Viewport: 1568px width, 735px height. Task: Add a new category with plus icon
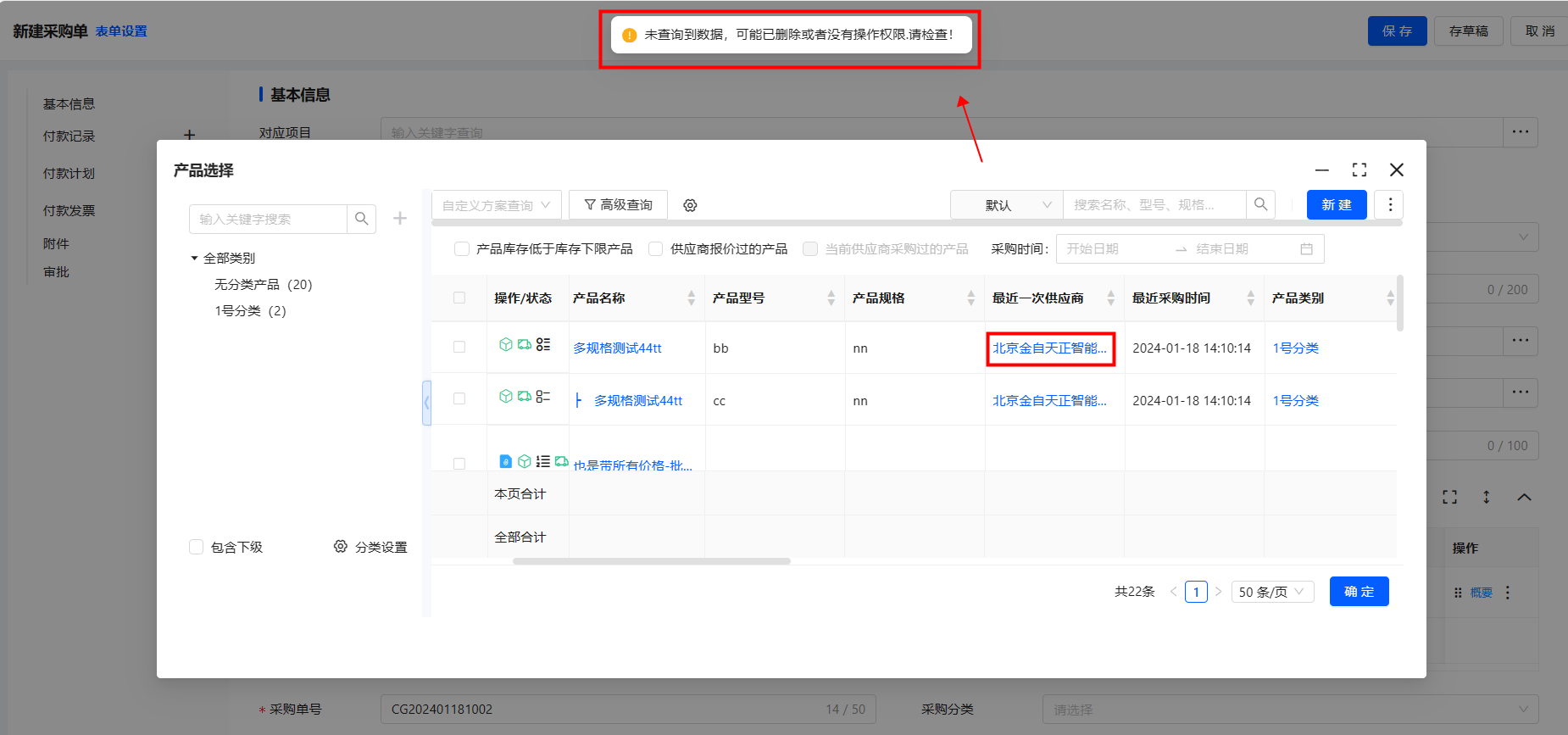(400, 219)
